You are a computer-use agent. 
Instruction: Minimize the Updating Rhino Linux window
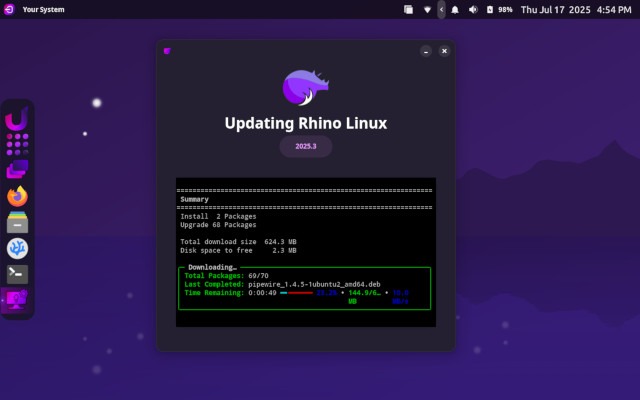[x=426, y=51]
